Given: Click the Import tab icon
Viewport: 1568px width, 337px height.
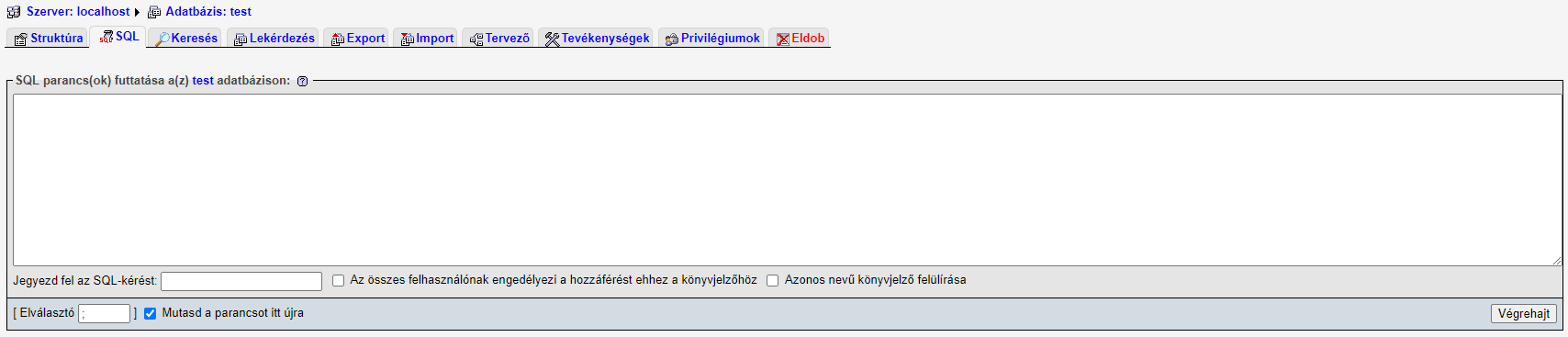Looking at the screenshot, I should 408,39.
